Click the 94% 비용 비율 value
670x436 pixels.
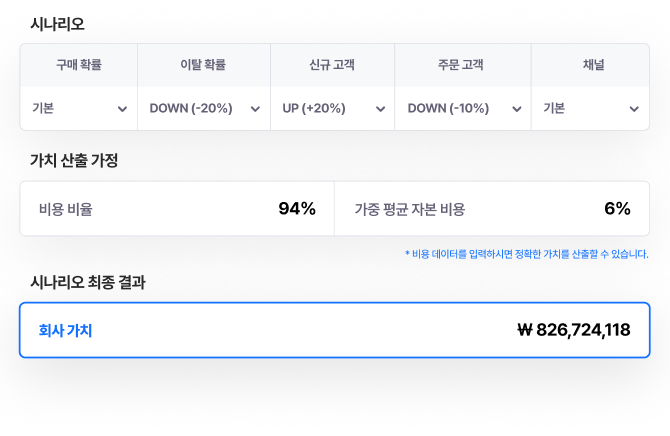[297, 209]
